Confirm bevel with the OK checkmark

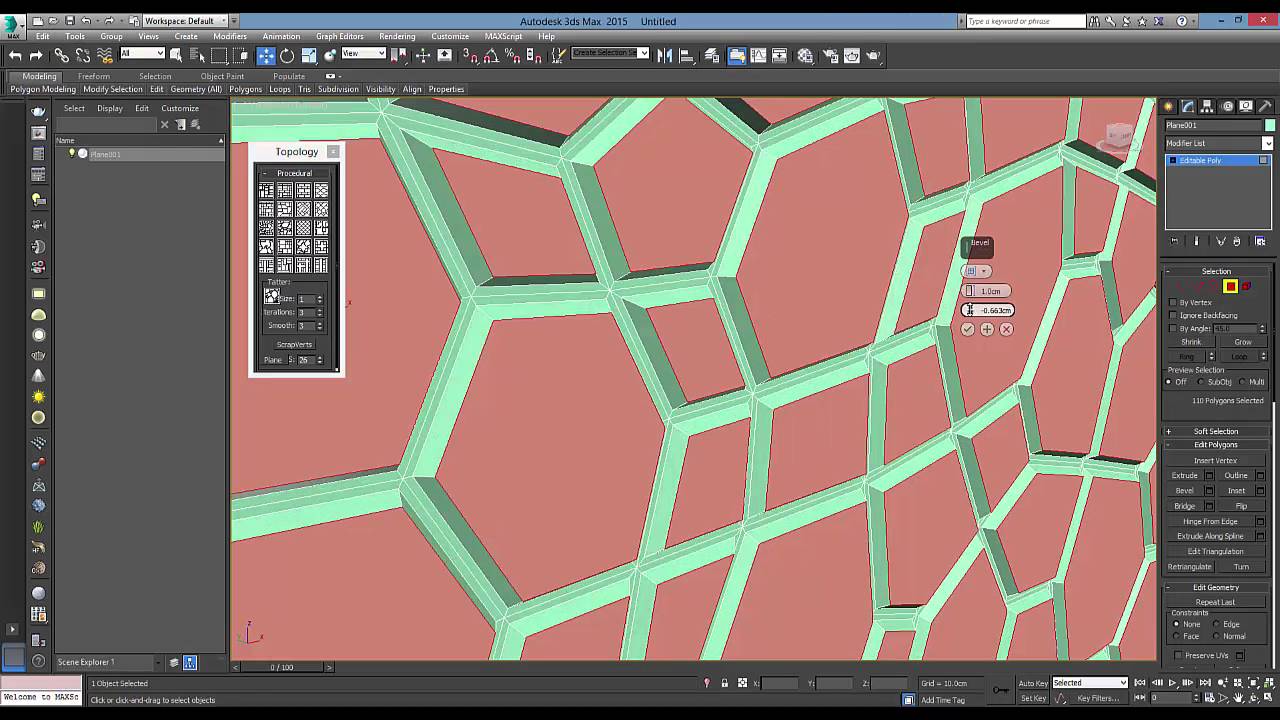(x=967, y=329)
